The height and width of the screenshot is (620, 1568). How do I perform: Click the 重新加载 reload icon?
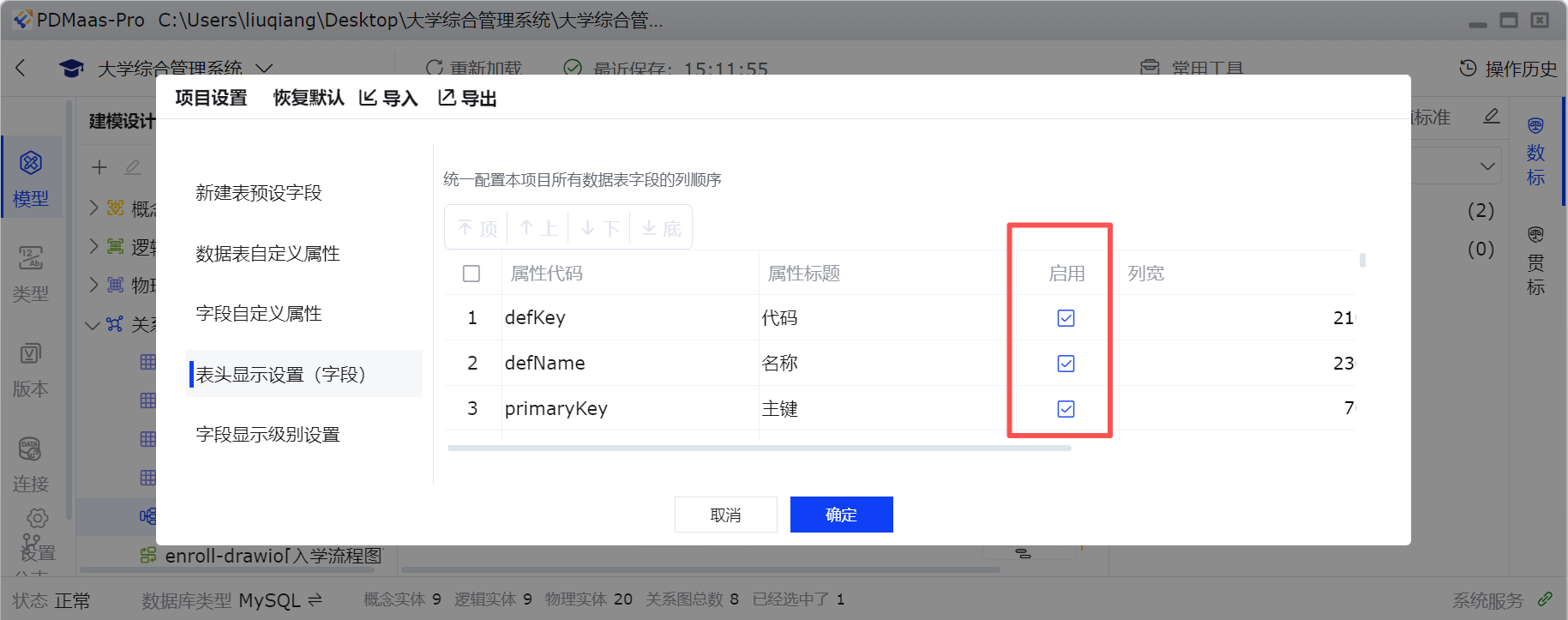tap(435, 68)
